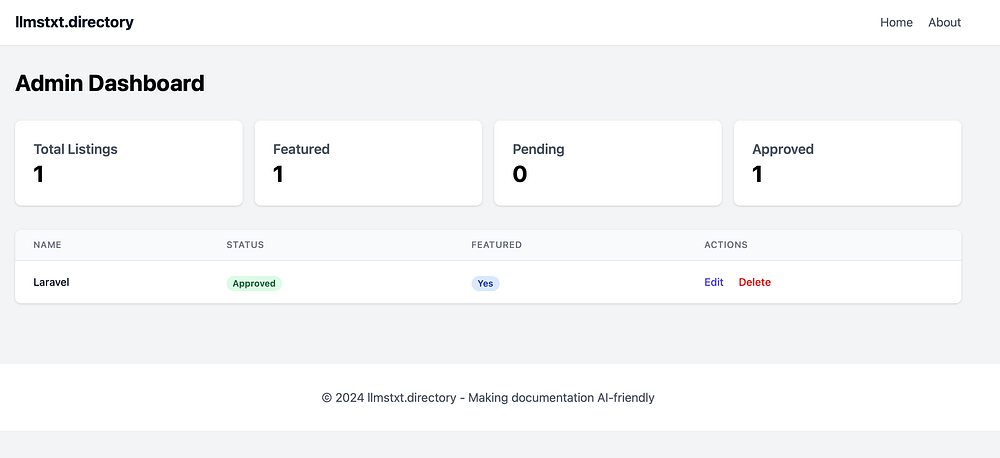Click the Approved stat card label
The height and width of the screenshot is (458, 1000).
(782, 149)
